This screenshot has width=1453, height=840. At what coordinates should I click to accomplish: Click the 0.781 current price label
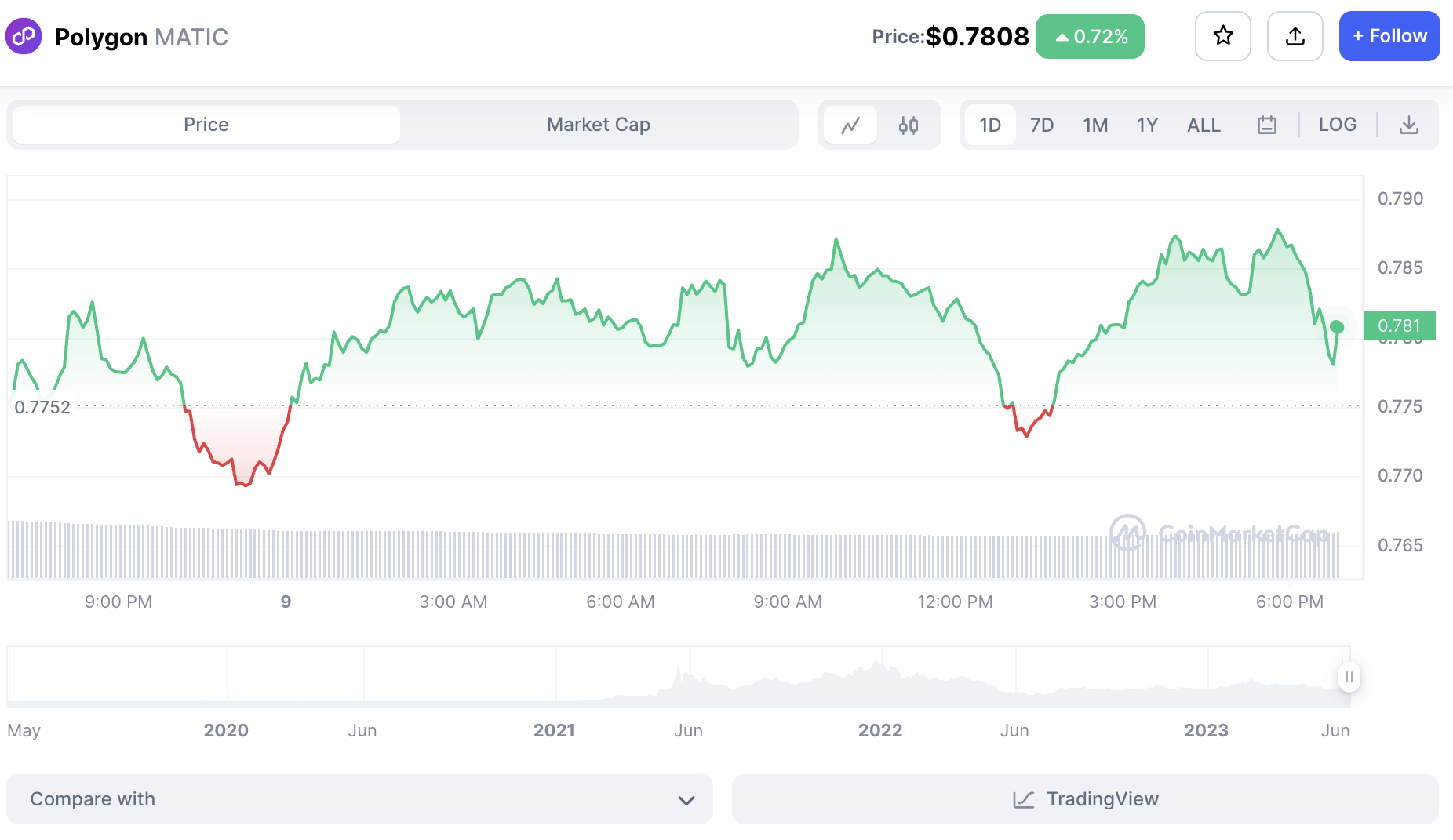[1400, 325]
